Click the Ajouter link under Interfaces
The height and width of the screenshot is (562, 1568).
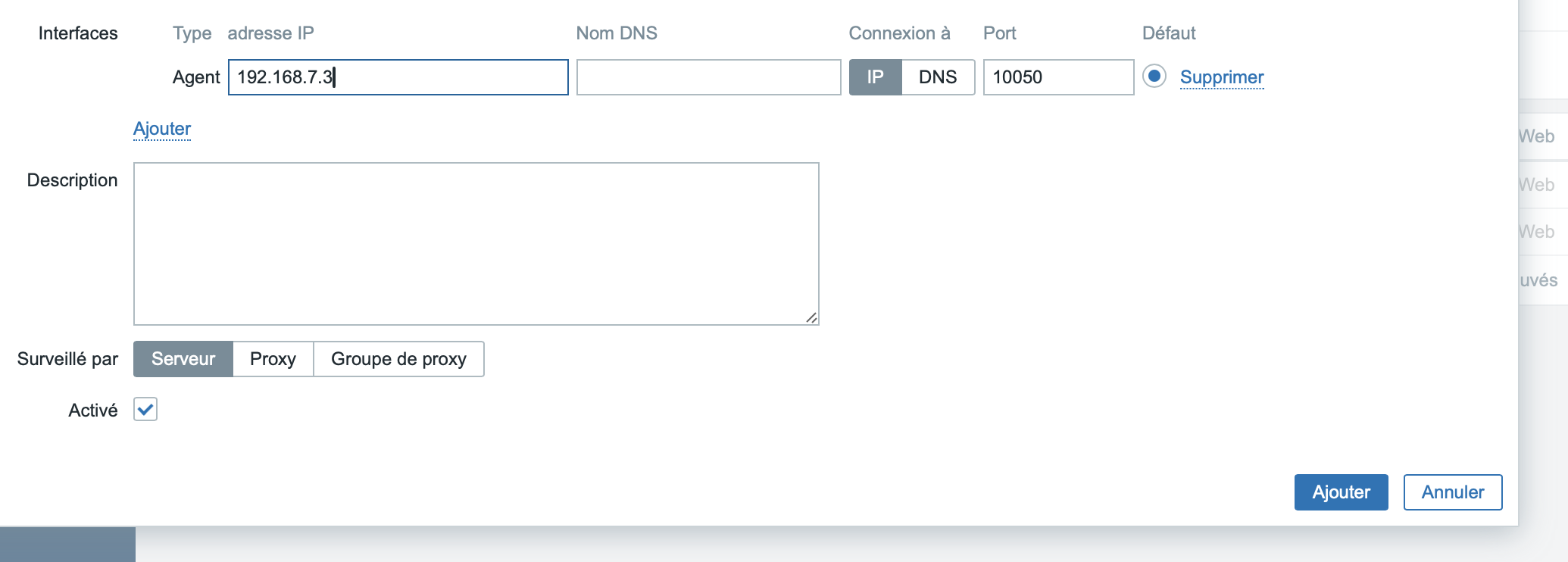tap(162, 129)
